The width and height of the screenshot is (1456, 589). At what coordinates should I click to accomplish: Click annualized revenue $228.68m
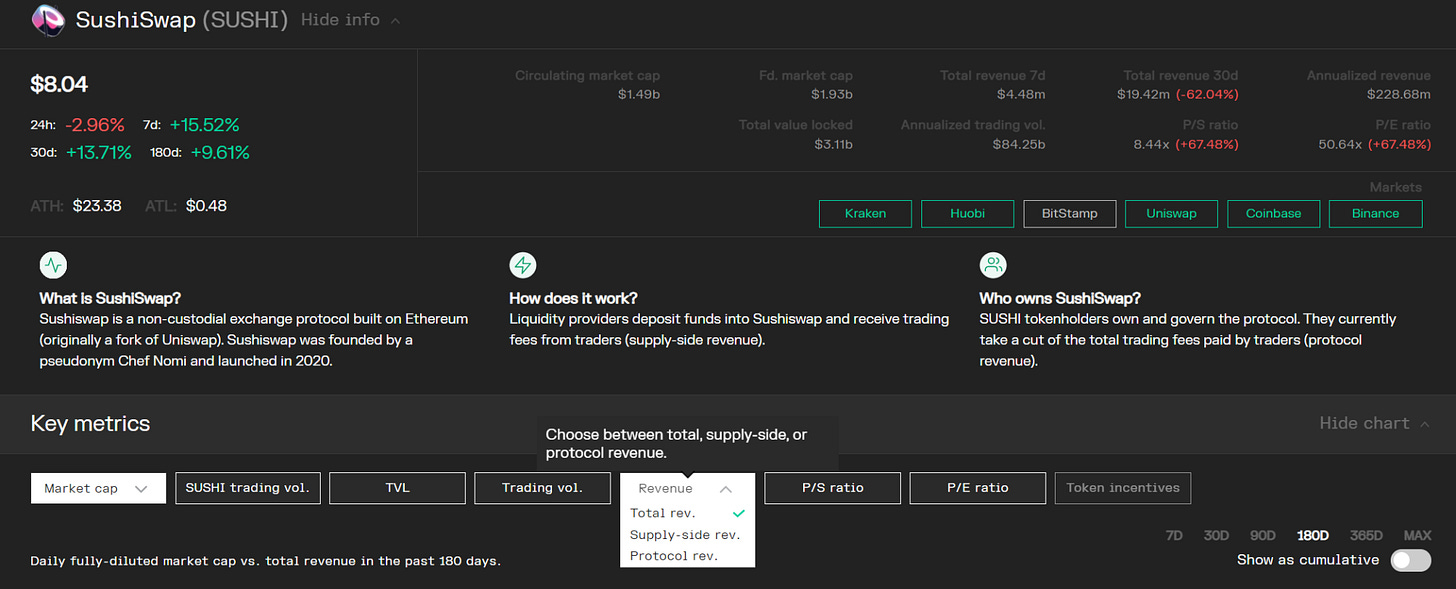tap(1399, 95)
